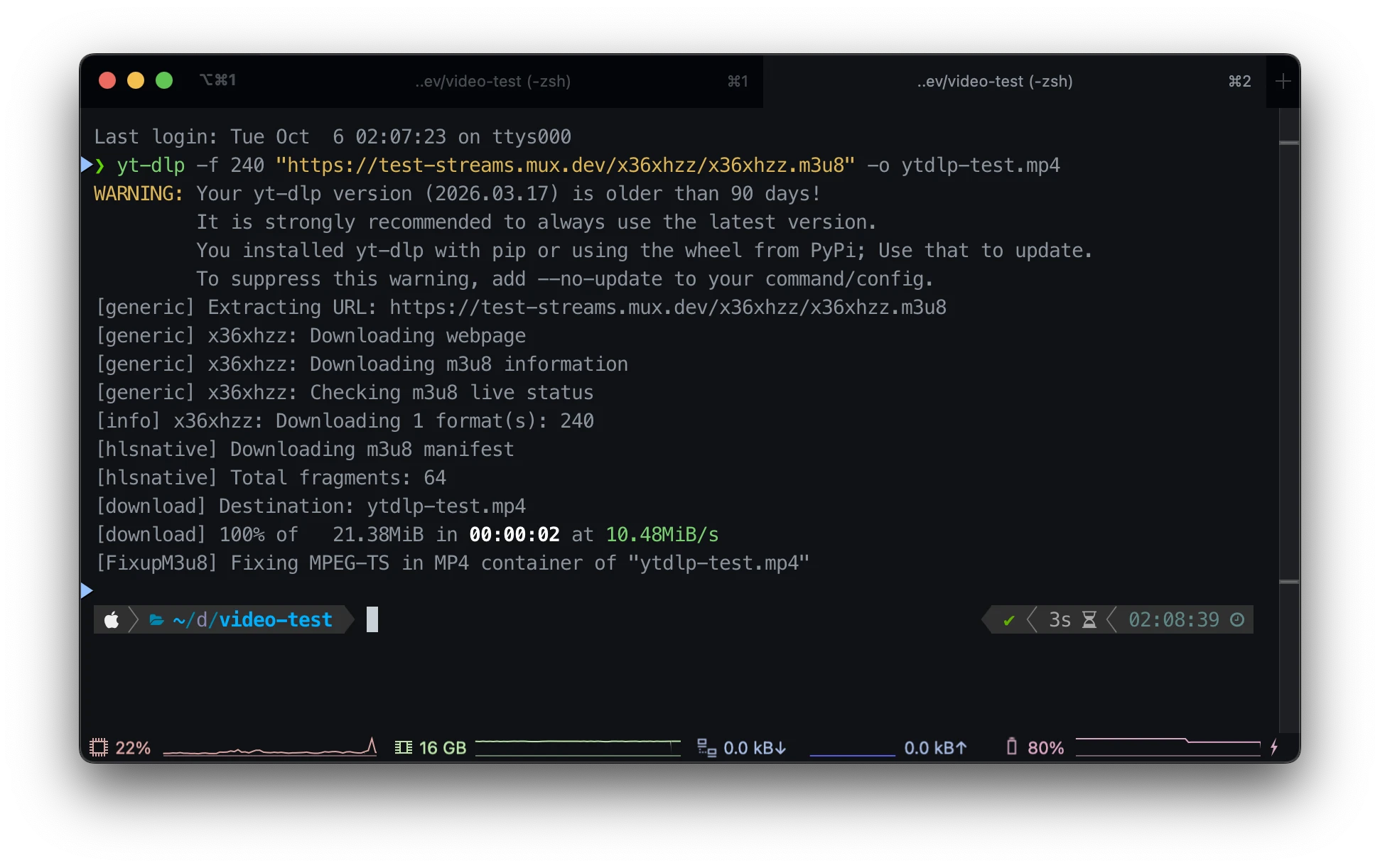
Task: Click the memory icon beside 16 GB
Action: coord(404,747)
